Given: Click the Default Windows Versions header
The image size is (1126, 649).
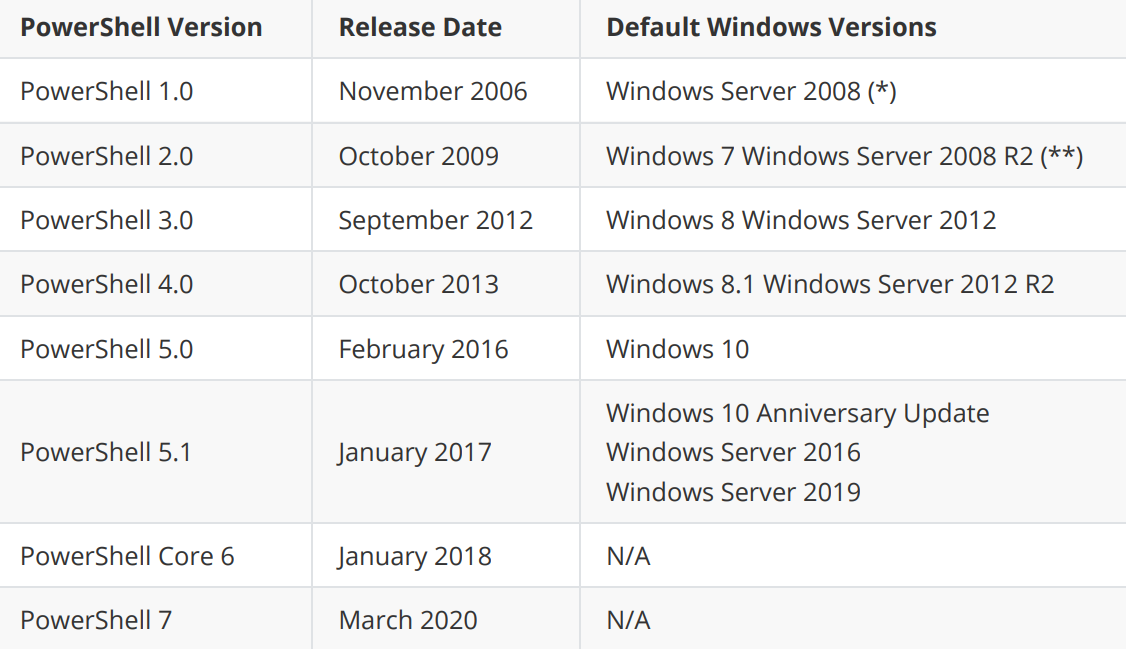Looking at the screenshot, I should pyautogui.click(x=771, y=27).
